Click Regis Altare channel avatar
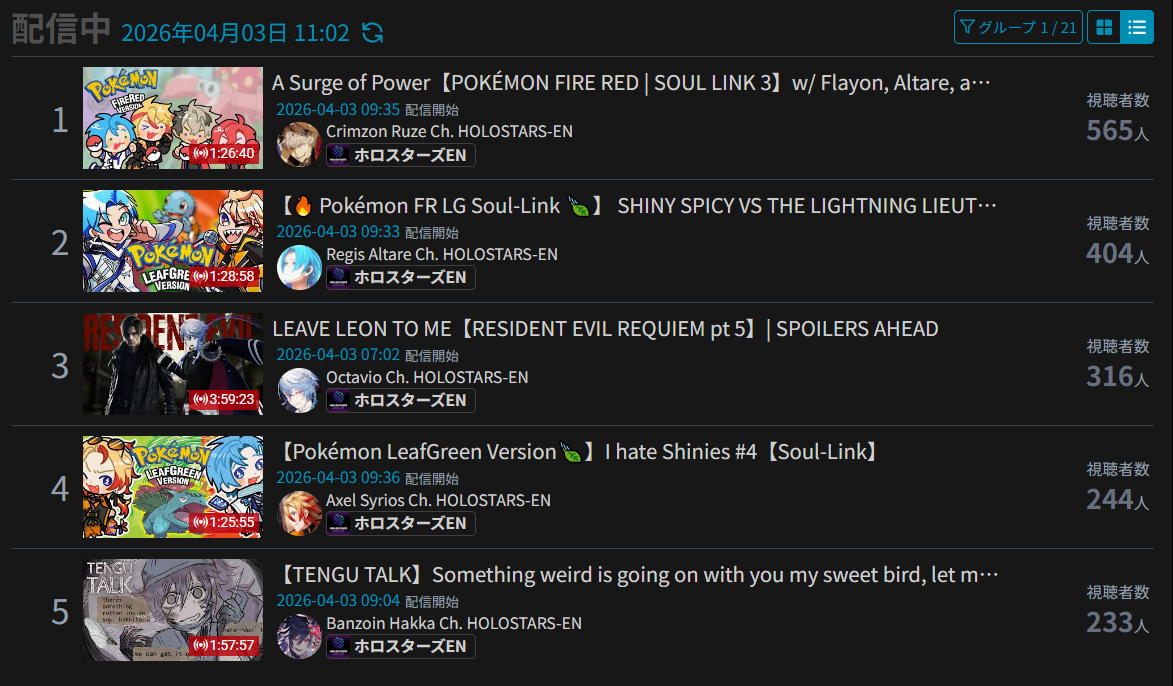Image resolution: width=1173 pixels, height=686 pixels. (299, 267)
